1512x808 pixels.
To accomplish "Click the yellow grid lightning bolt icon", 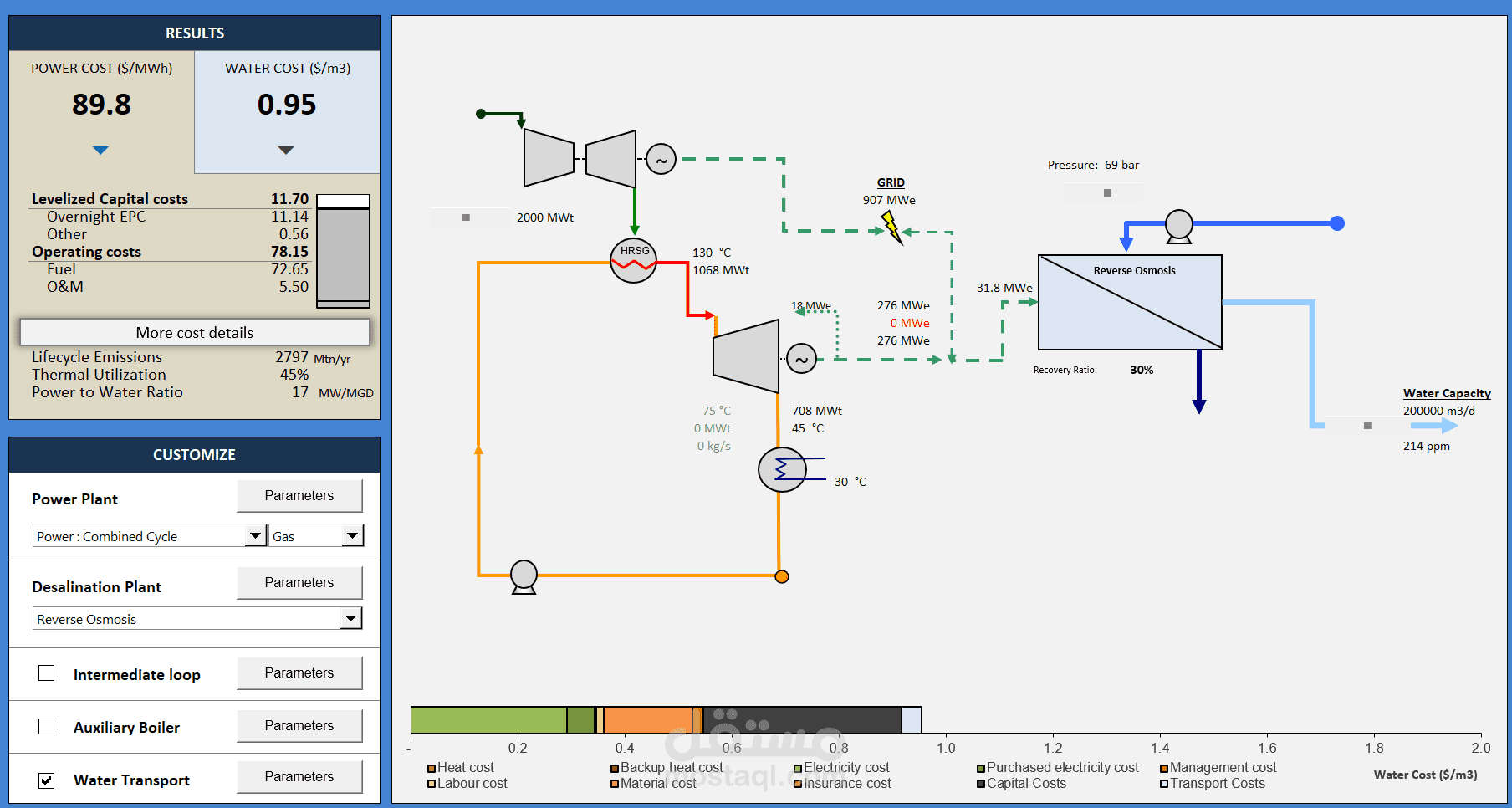I will pyautogui.click(x=892, y=227).
